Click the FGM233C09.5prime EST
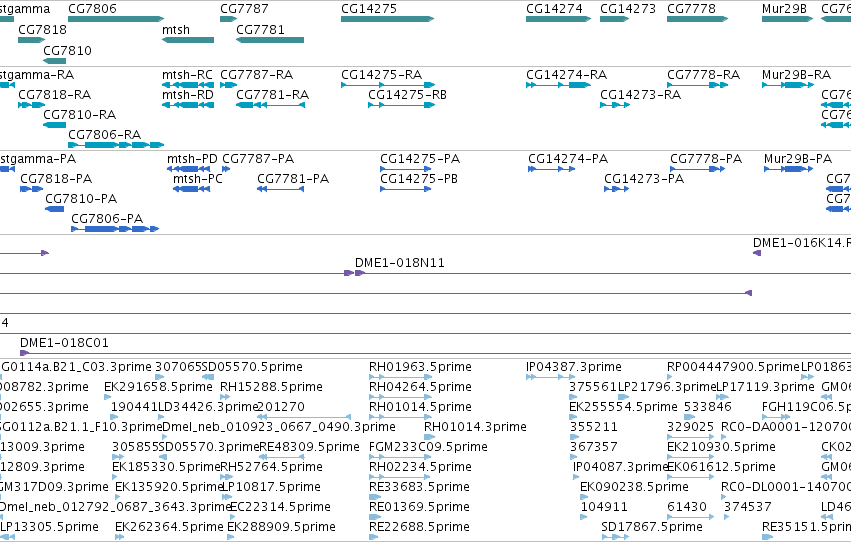The height and width of the screenshot is (542, 851). [x=401, y=457]
